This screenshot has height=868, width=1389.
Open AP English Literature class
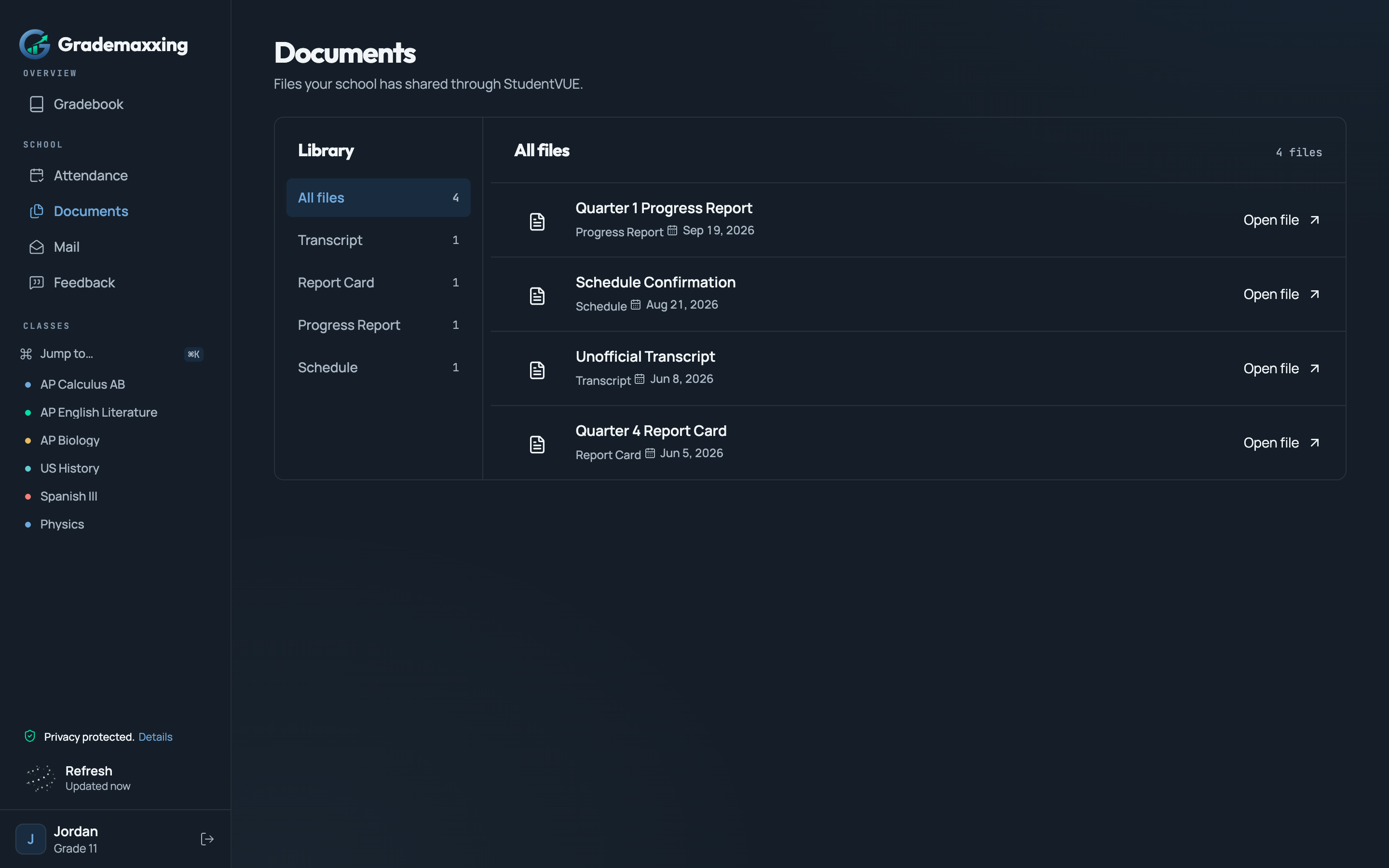pos(99,412)
